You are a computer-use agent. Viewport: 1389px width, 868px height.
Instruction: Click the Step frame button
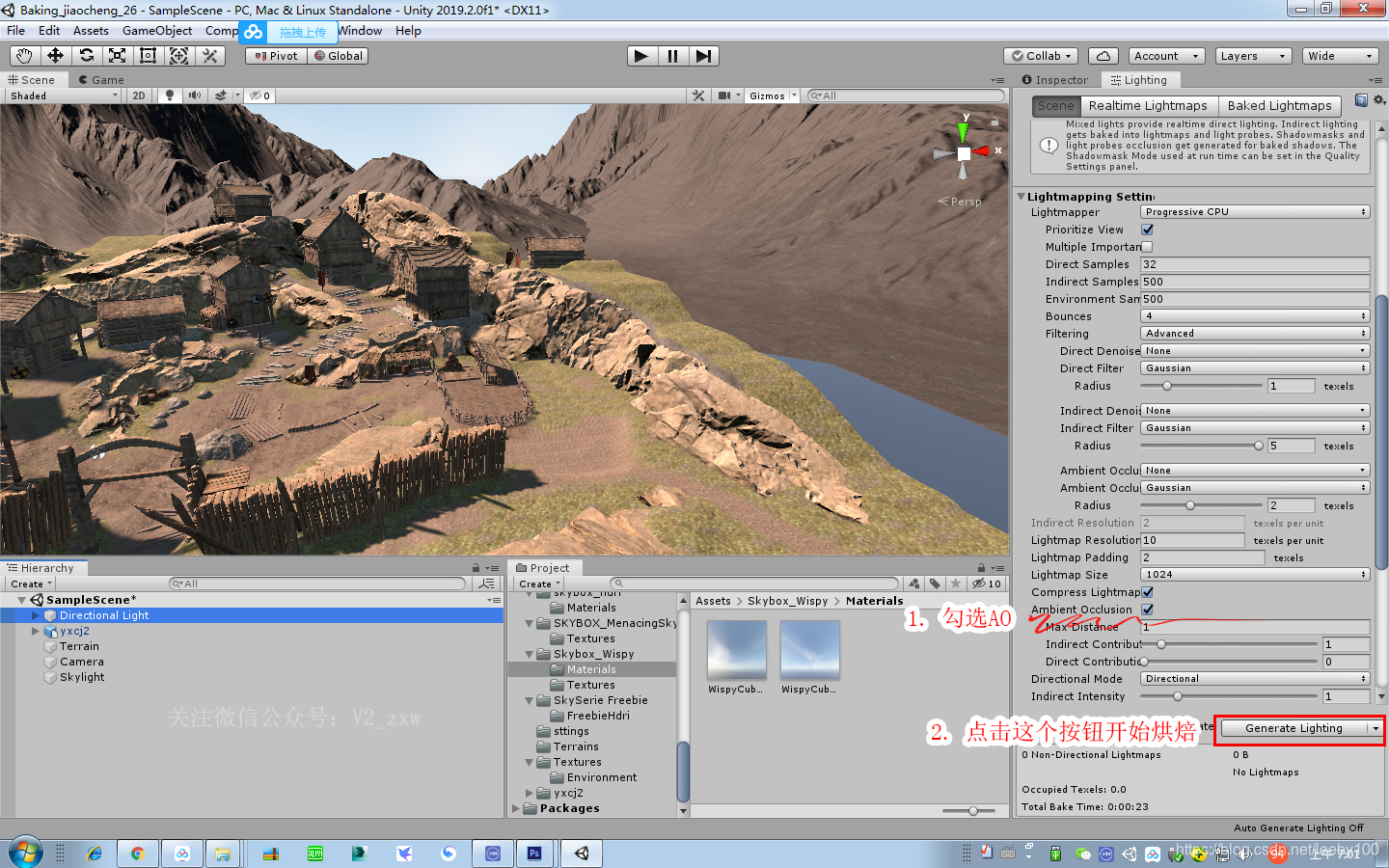703,56
